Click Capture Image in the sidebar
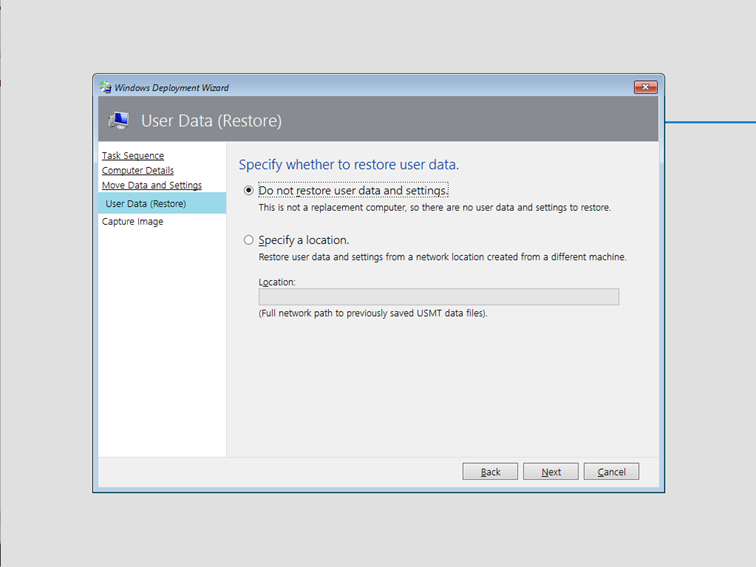This screenshot has height=567, width=756. 133,221
